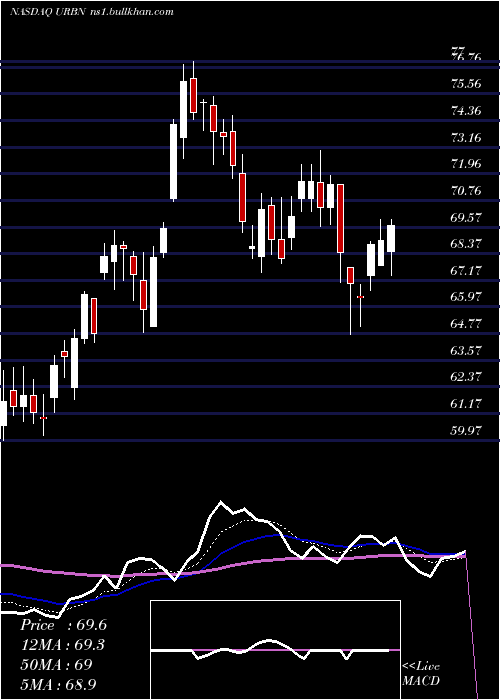The image size is (500, 700).
Task: Select the Price : 69.6 readout
Action: pos(63,625)
